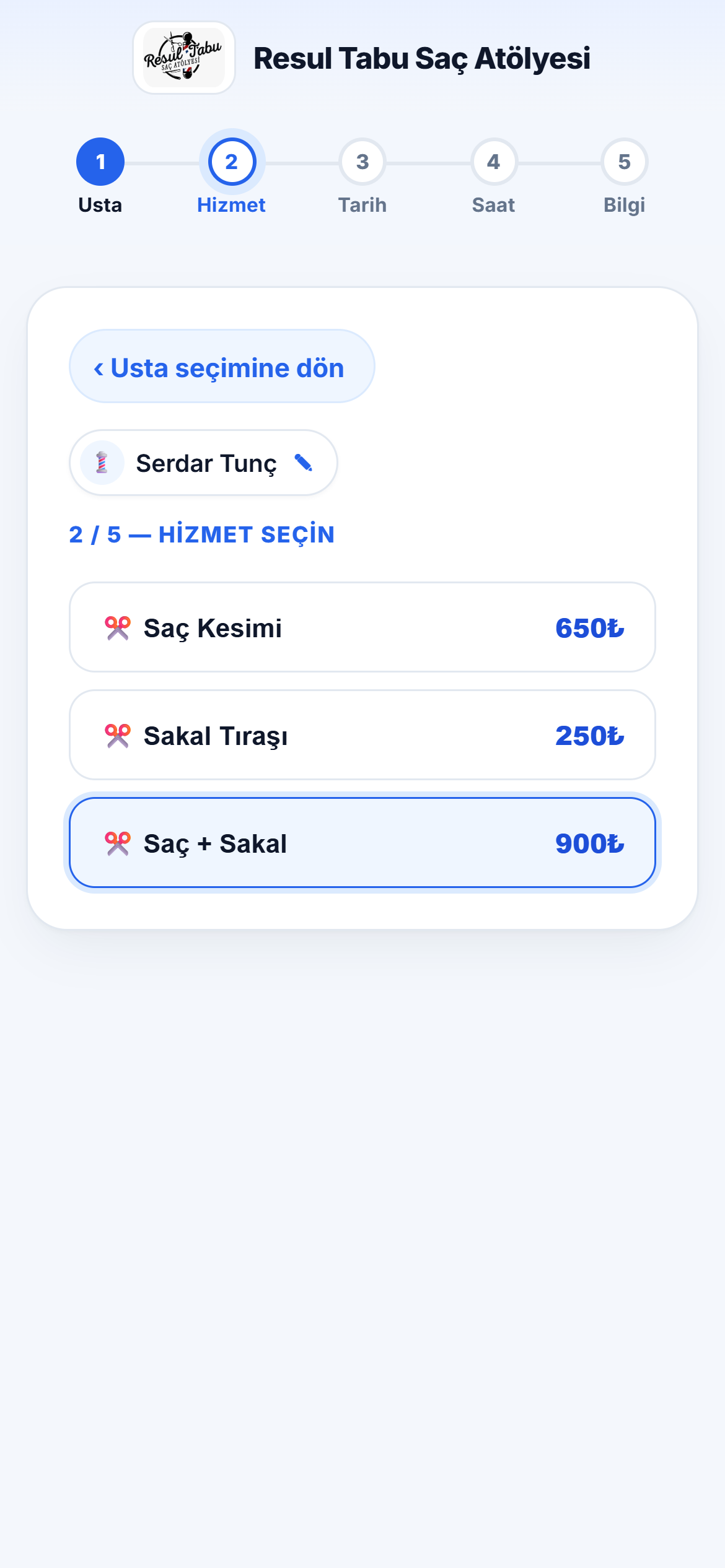Viewport: 725px width, 1568px height.
Task: Click the 900₺ price label
Action: coord(589,843)
